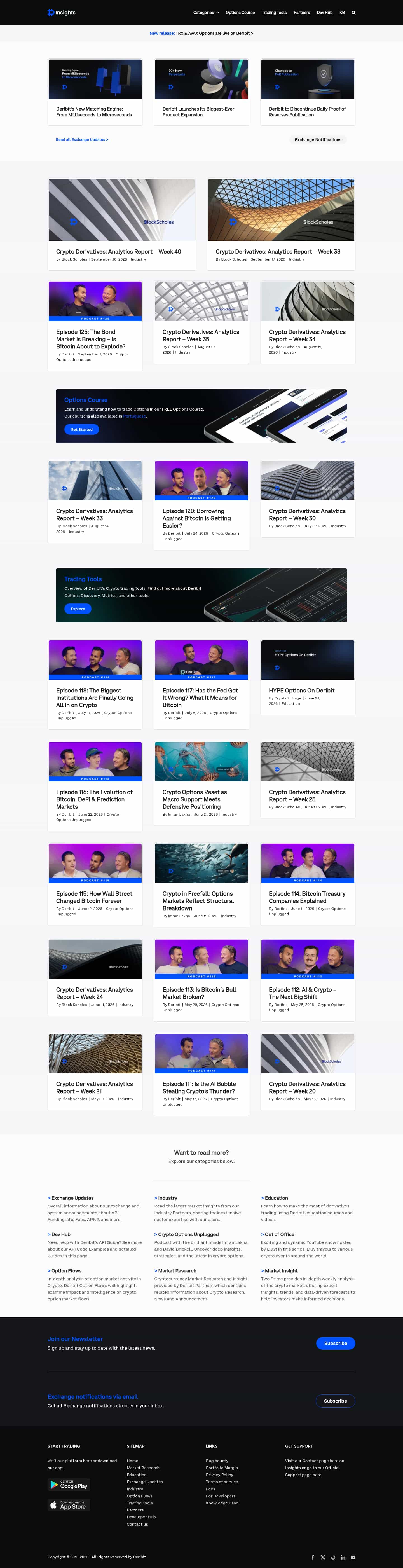Click the Google Play badge
This screenshot has width=403, height=1568.
[69, 1485]
